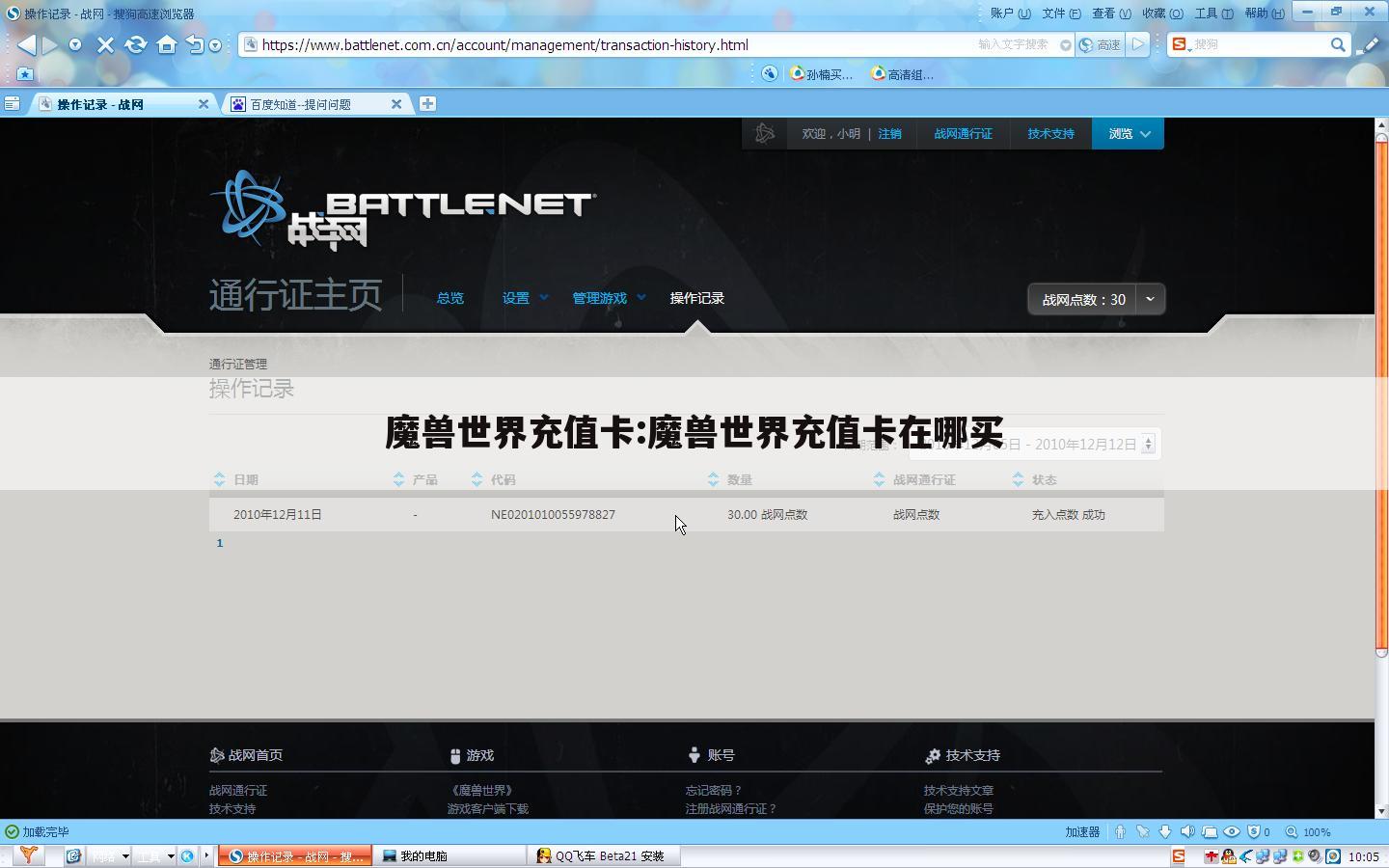Viewport: 1389px width, 868px height.
Task: Click the browser Back arrow
Action: (26, 44)
